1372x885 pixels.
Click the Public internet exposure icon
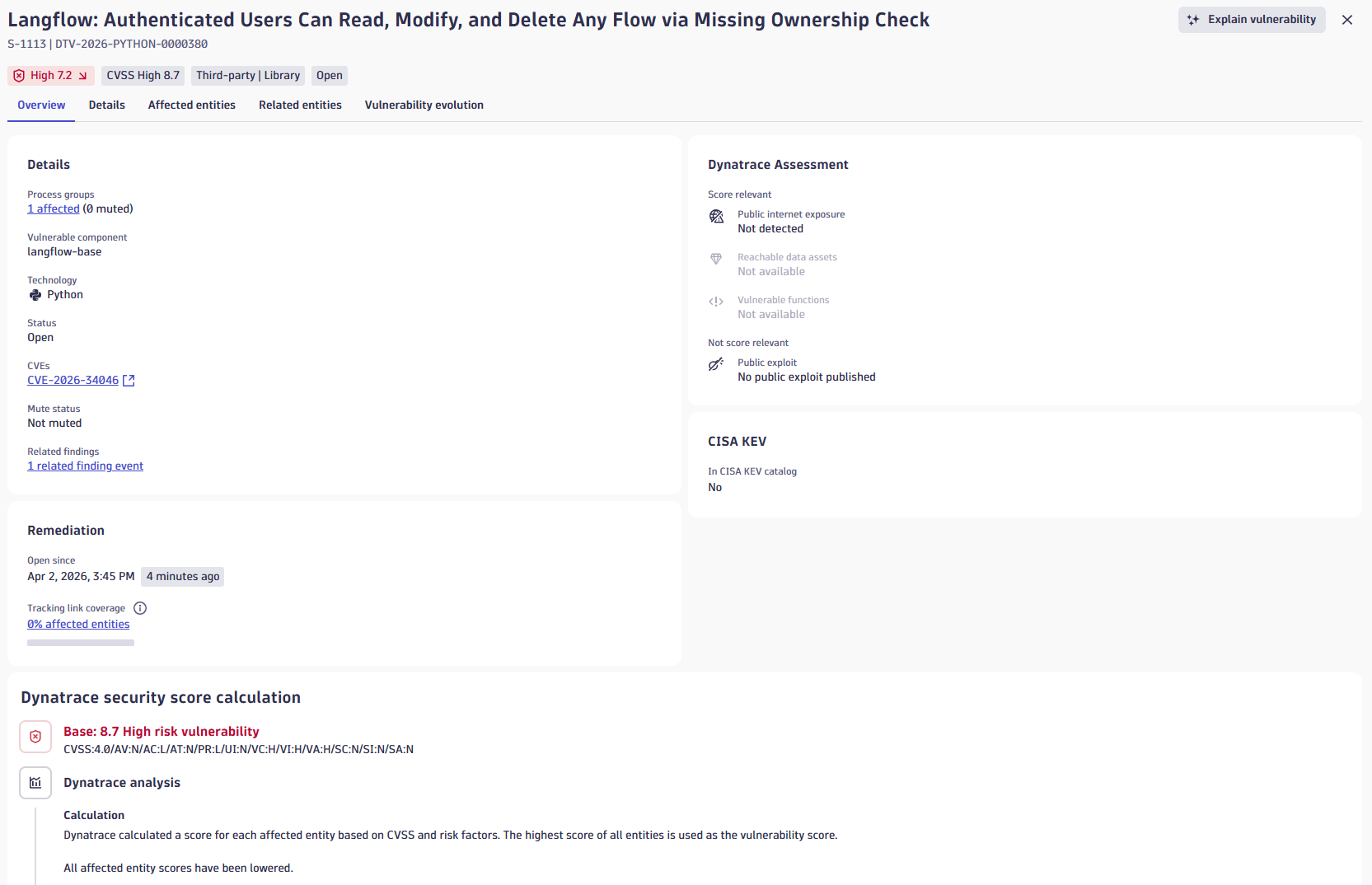[716, 216]
